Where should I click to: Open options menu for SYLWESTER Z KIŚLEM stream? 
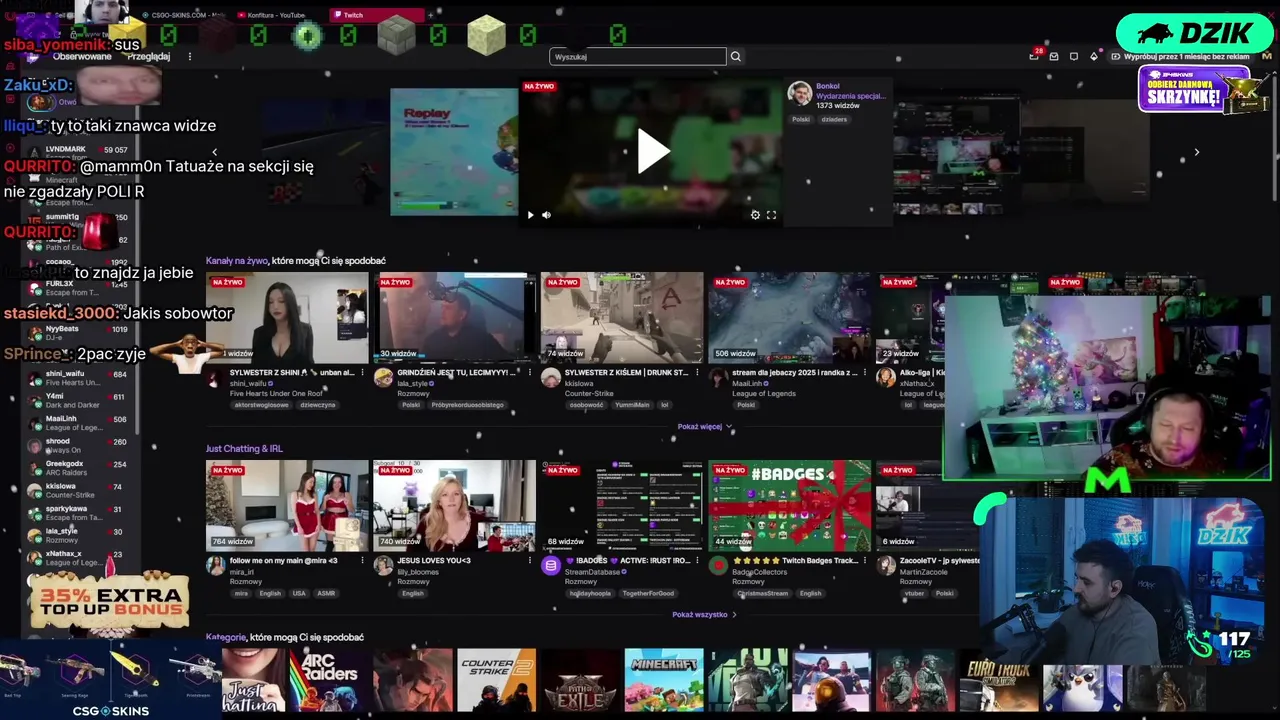pos(697,372)
